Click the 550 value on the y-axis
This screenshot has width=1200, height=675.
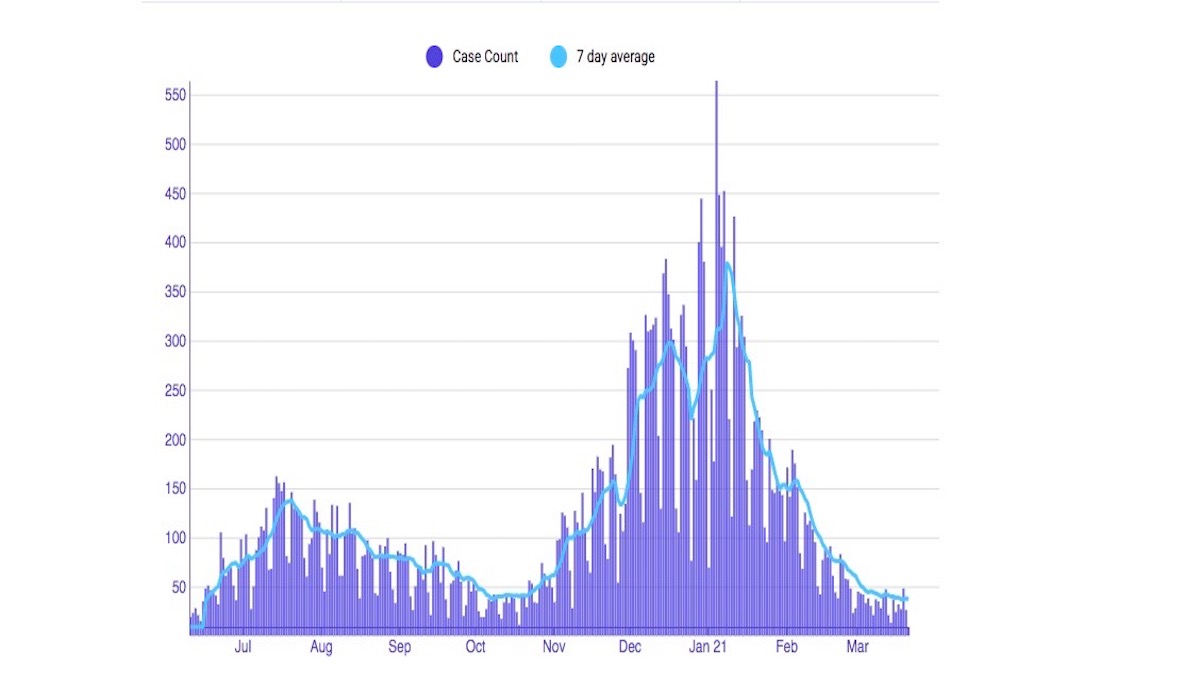pos(176,95)
